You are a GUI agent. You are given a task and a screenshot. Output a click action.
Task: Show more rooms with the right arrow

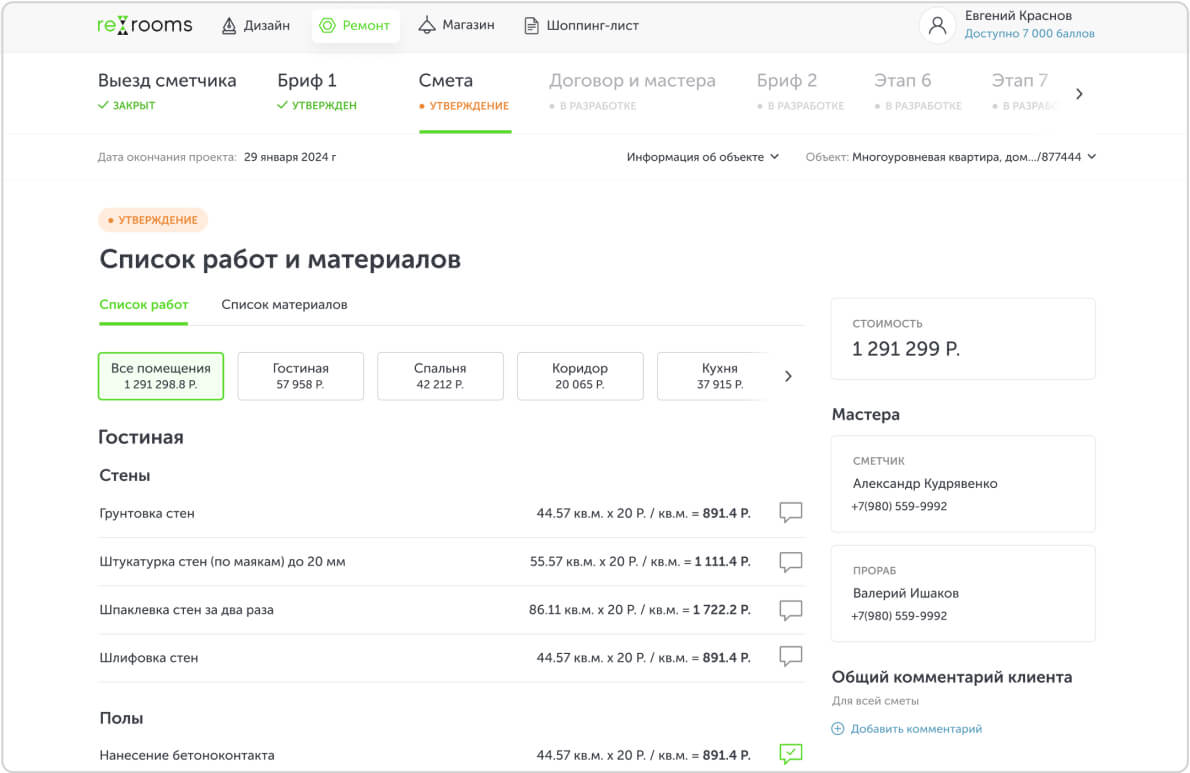(788, 376)
